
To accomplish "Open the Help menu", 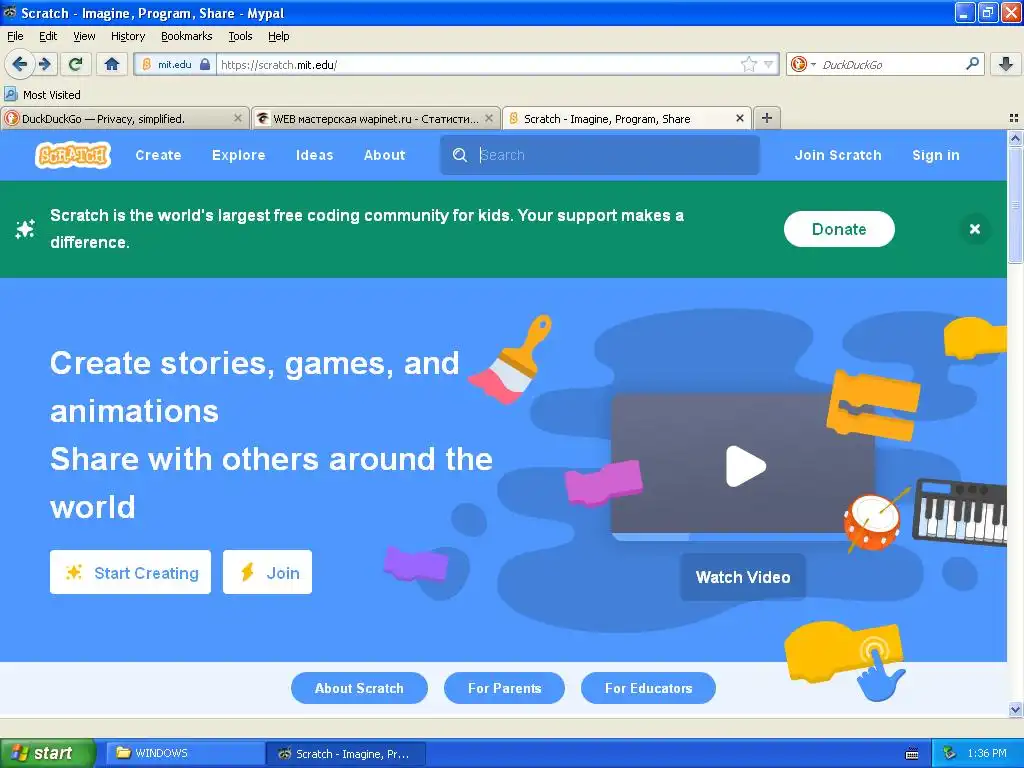I will [278, 36].
